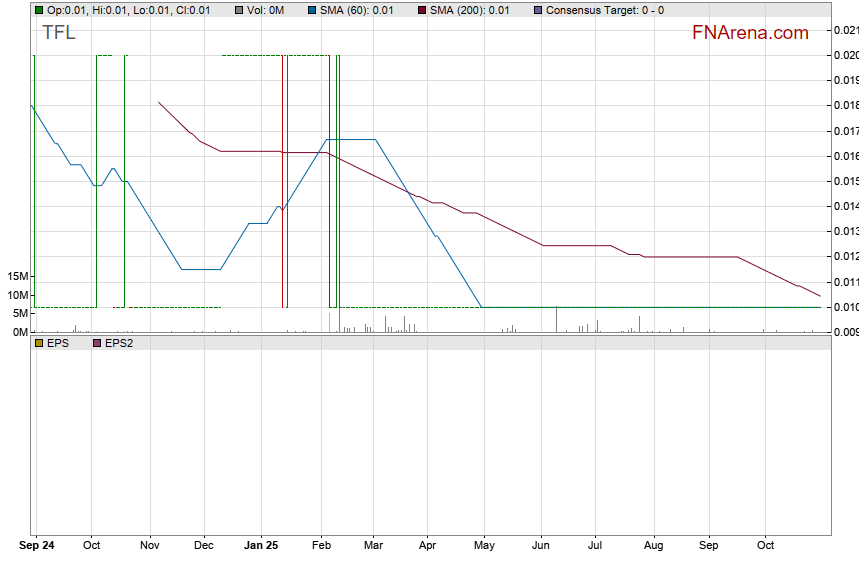Viewport: 859px width, 566px height.
Task: Click the tall volume bar in June
Action: 556,319
